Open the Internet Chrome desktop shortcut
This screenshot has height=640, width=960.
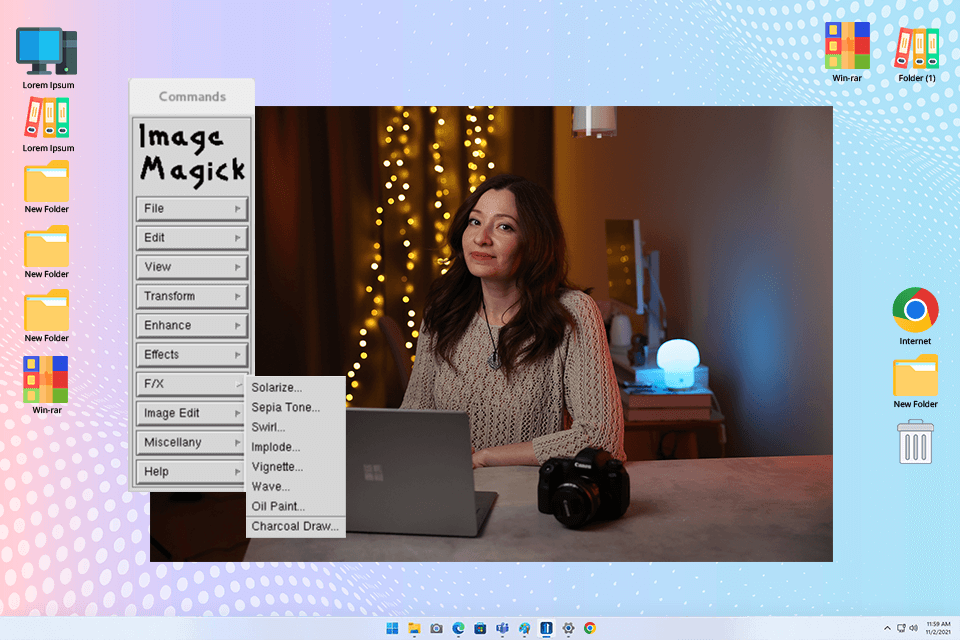(915, 316)
